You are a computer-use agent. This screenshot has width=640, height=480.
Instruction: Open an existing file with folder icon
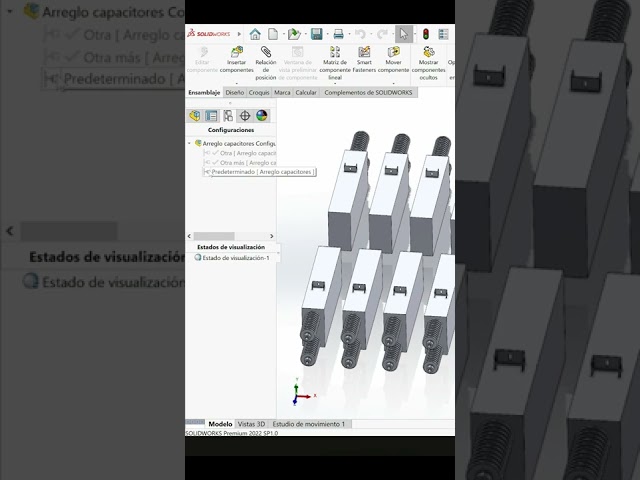click(294, 34)
